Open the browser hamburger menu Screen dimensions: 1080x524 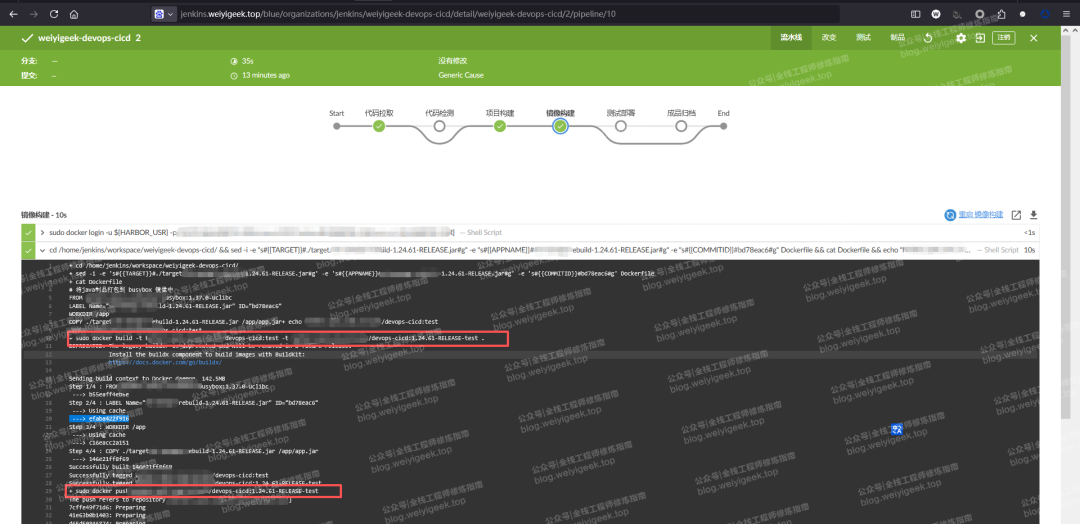coord(1066,14)
